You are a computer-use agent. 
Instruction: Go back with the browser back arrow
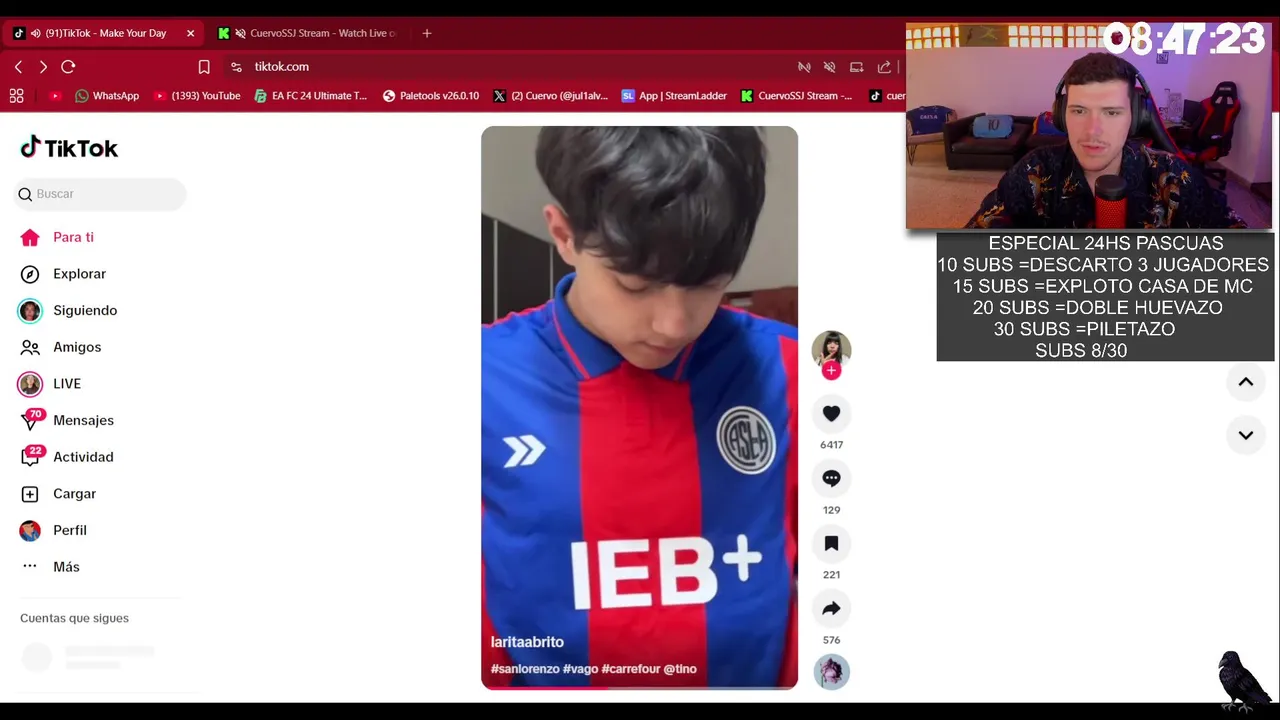click(x=18, y=67)
